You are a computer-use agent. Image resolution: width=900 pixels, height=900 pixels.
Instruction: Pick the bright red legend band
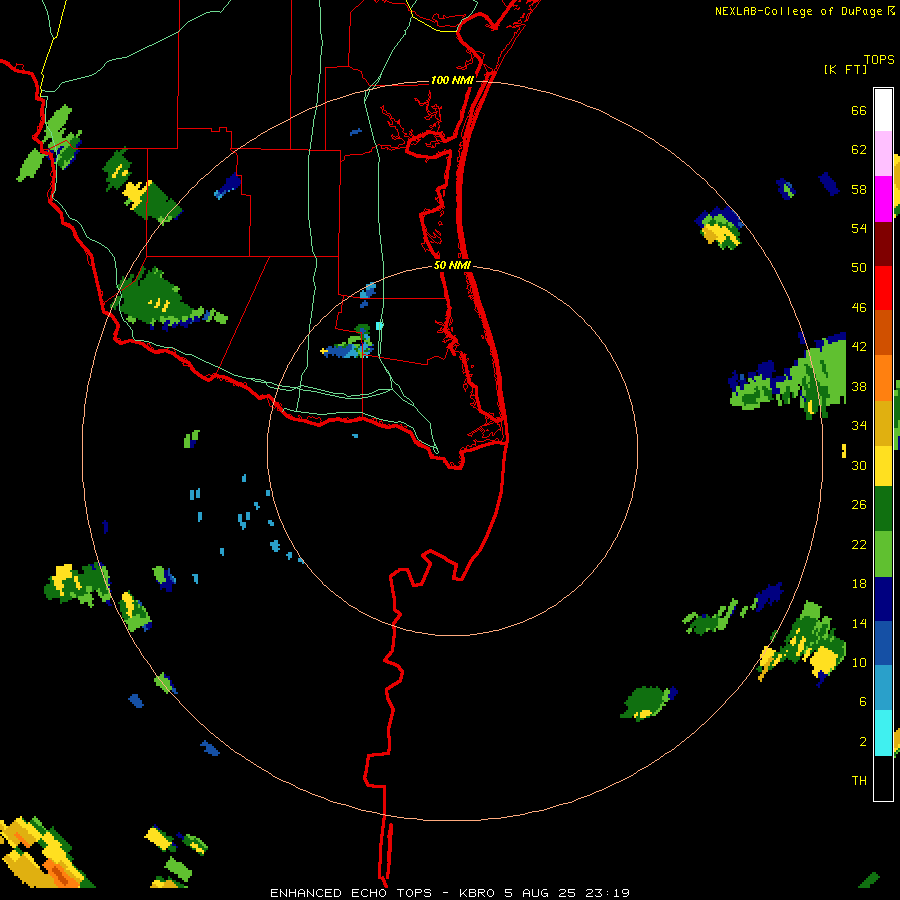coord(883,288)
